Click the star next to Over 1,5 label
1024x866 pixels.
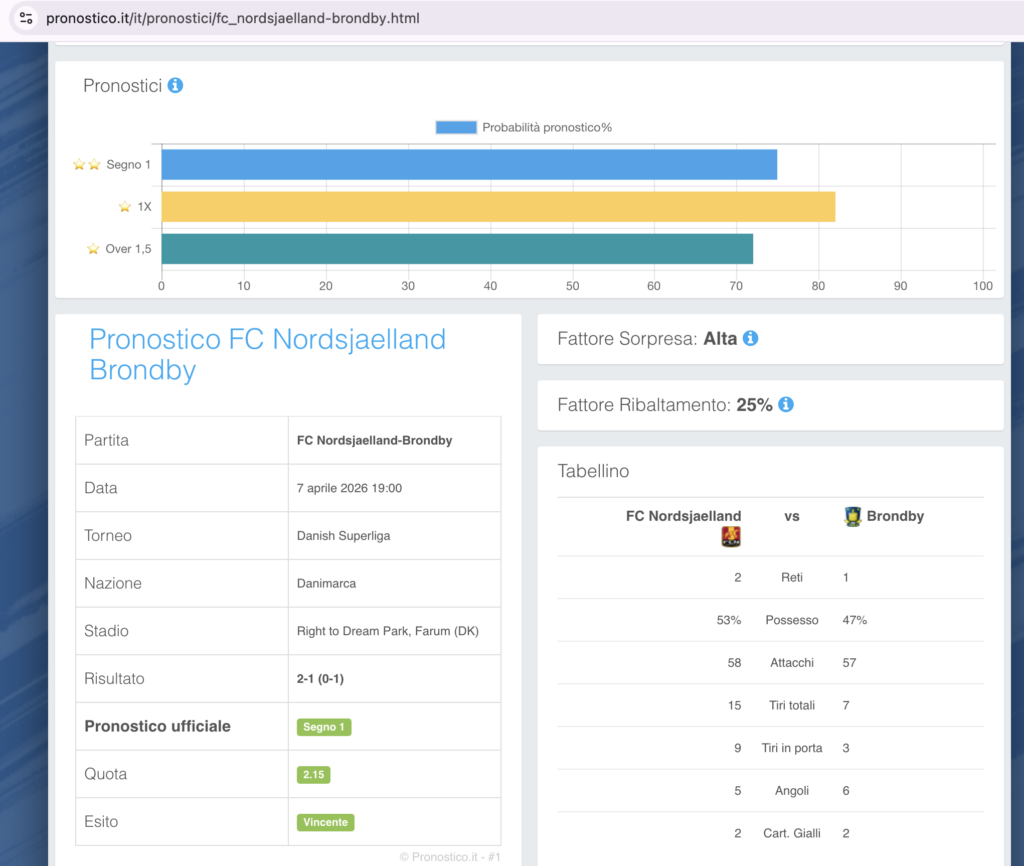coord(93,249)
